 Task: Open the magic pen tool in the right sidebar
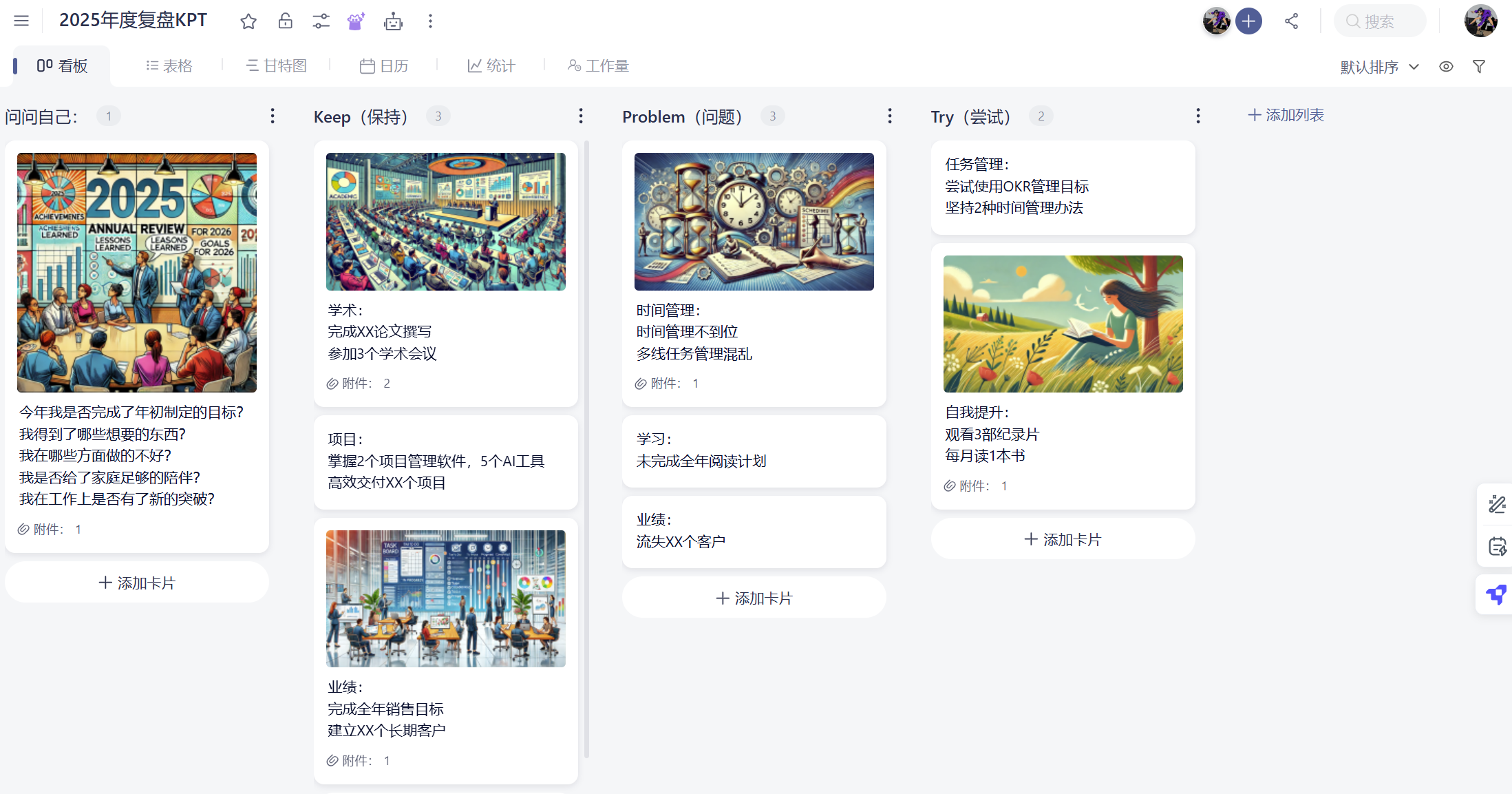pyautogui.click(x=1496, y=504)
